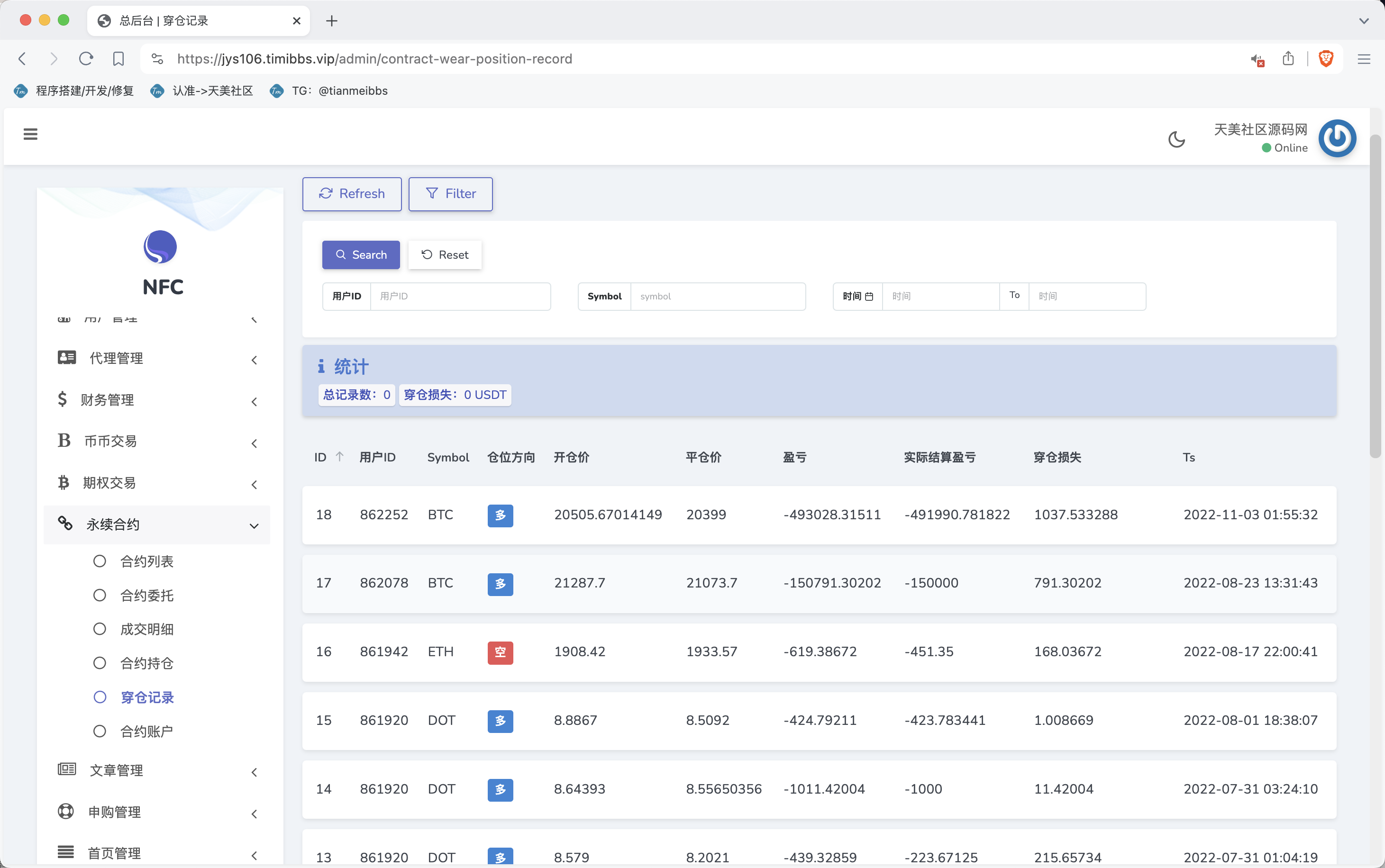Click the Refresh button

(x=351, y=194)
